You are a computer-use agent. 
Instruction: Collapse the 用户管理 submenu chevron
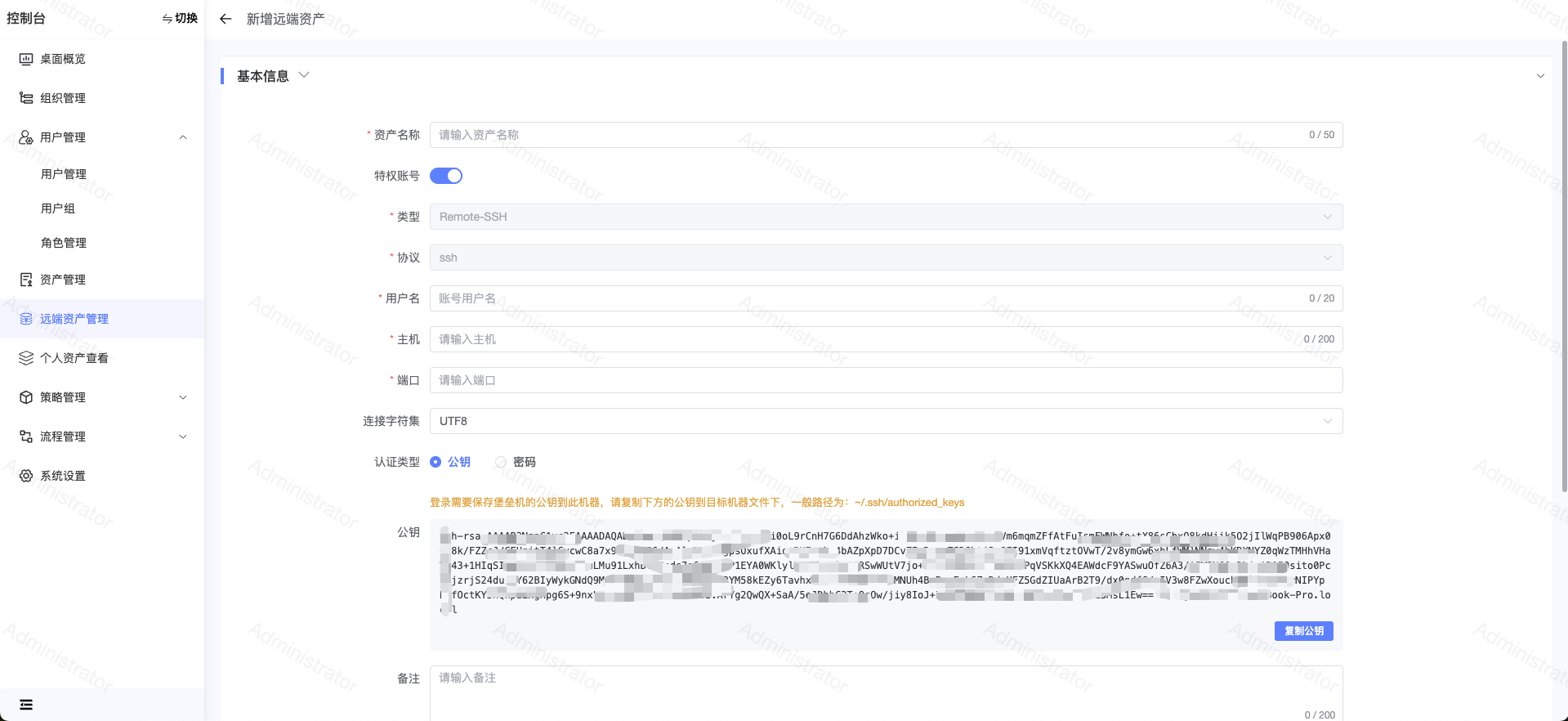point(183,137)
